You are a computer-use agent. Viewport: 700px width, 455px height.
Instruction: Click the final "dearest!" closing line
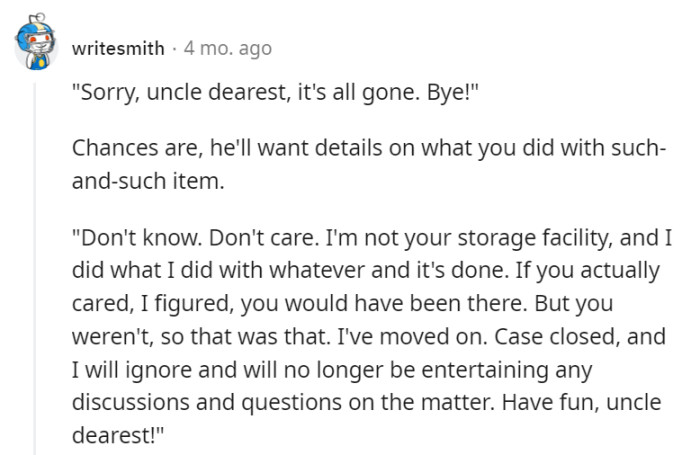coord(116,436)
